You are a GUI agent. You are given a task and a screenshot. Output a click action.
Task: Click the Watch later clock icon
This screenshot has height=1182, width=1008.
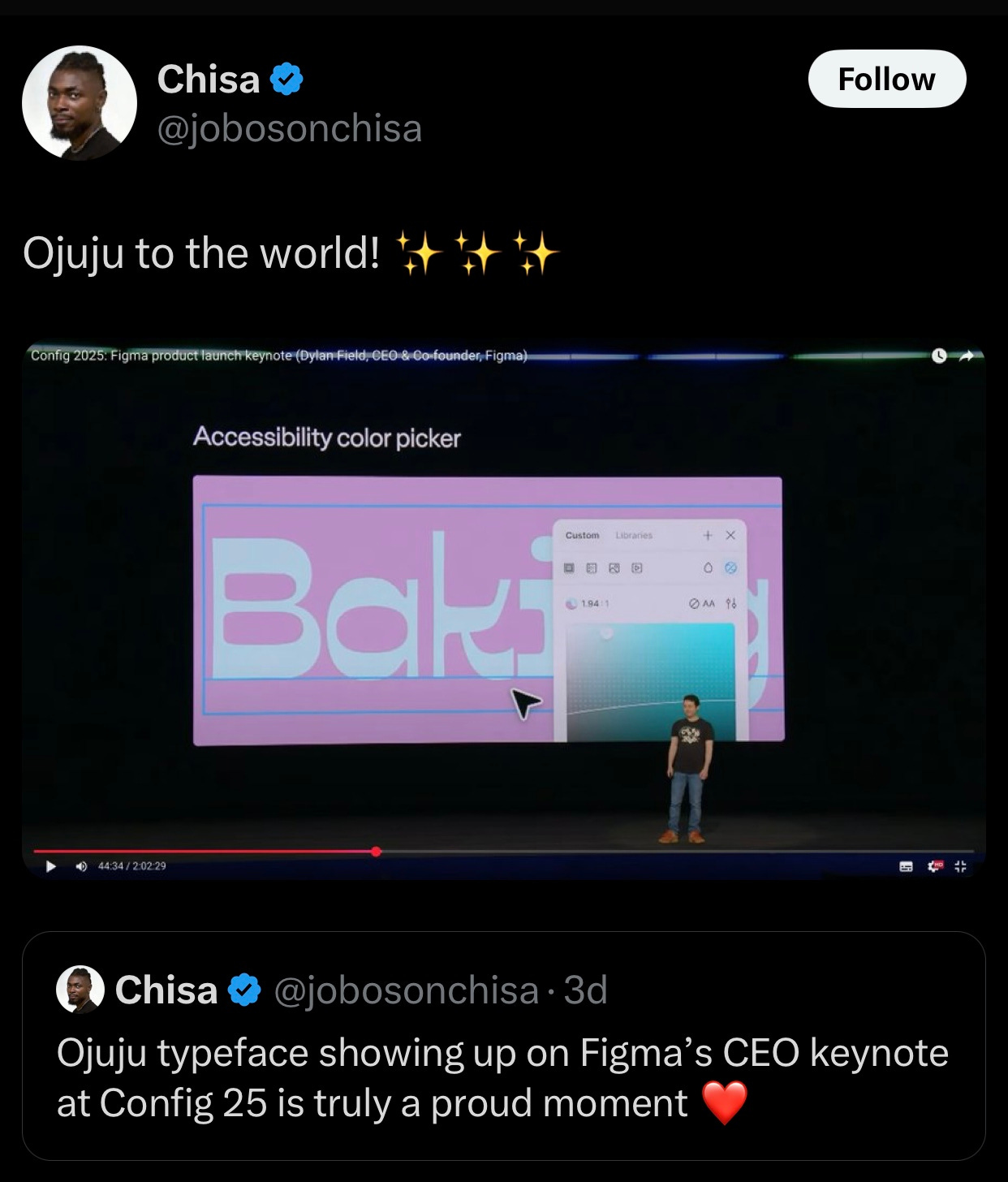pos(939,356)
